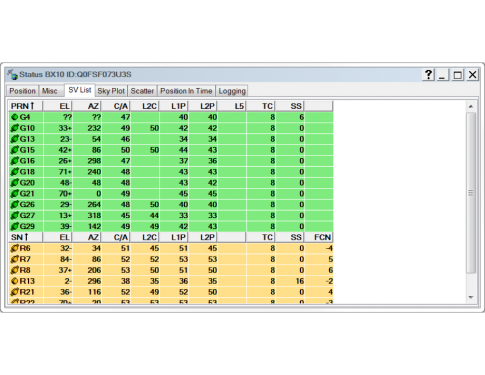Switch to the Sky Plot tab
The width and height of the screenshot is (485, 375).
coord(111,91)
